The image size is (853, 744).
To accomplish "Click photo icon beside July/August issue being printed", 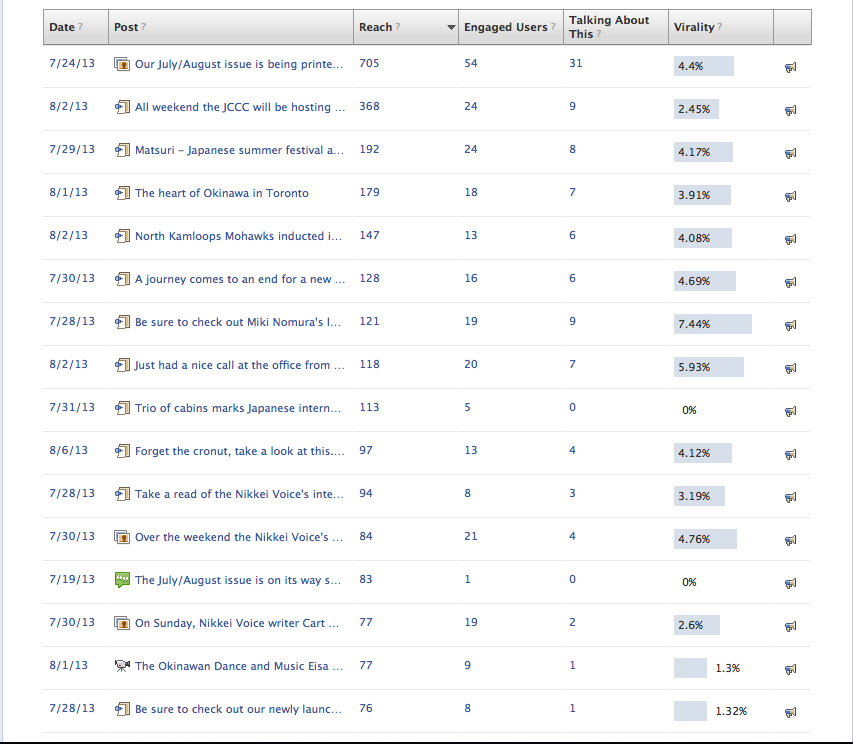I will 122,64.
